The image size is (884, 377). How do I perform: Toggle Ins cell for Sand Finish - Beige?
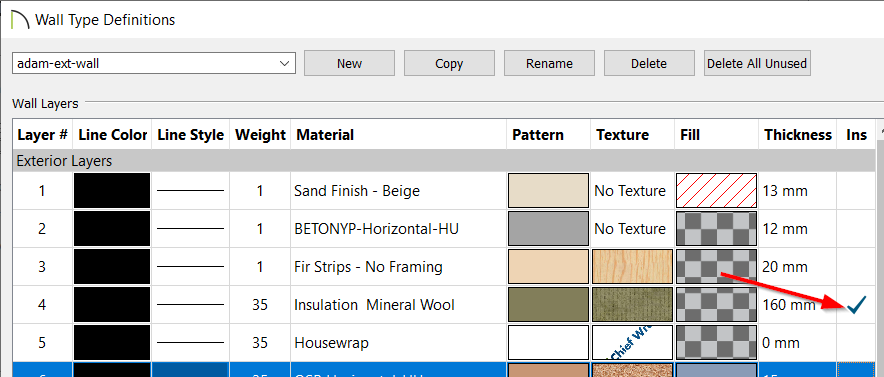coord(856,191)
